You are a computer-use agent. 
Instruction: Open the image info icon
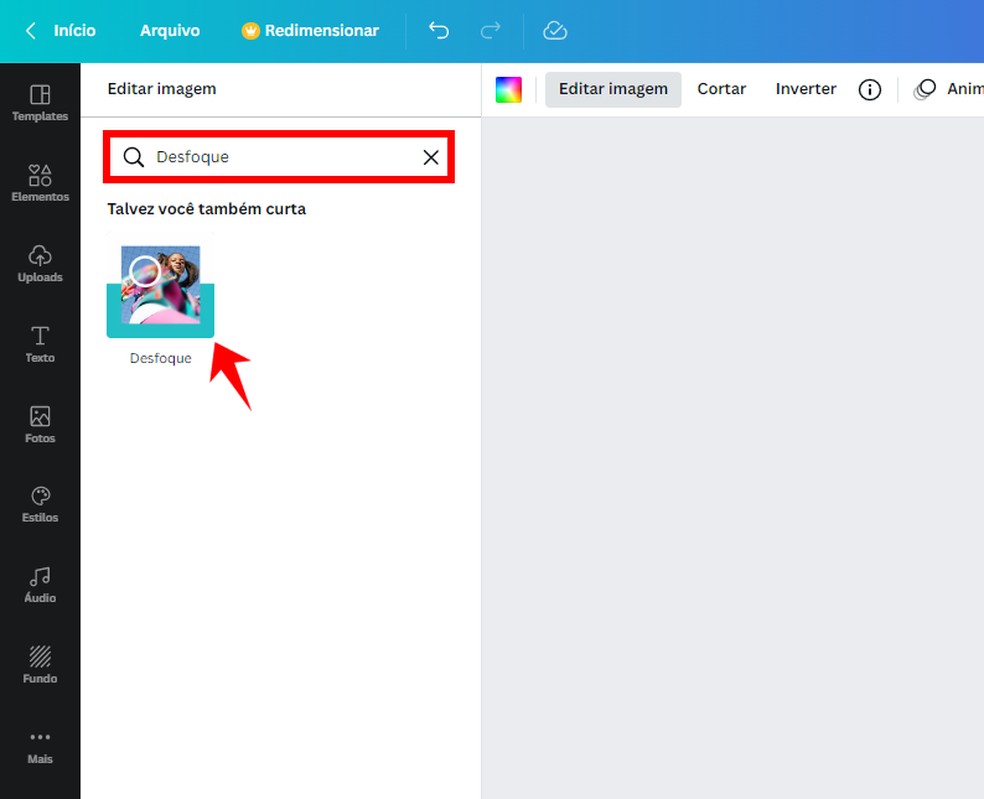(x=869, y=89)
